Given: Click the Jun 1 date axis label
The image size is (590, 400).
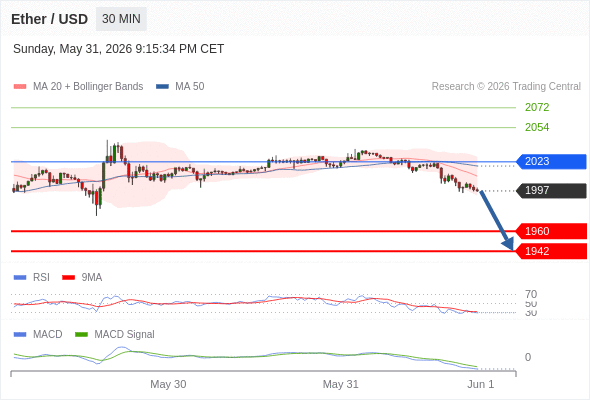Looking at the screenshot, I should 481,384.
